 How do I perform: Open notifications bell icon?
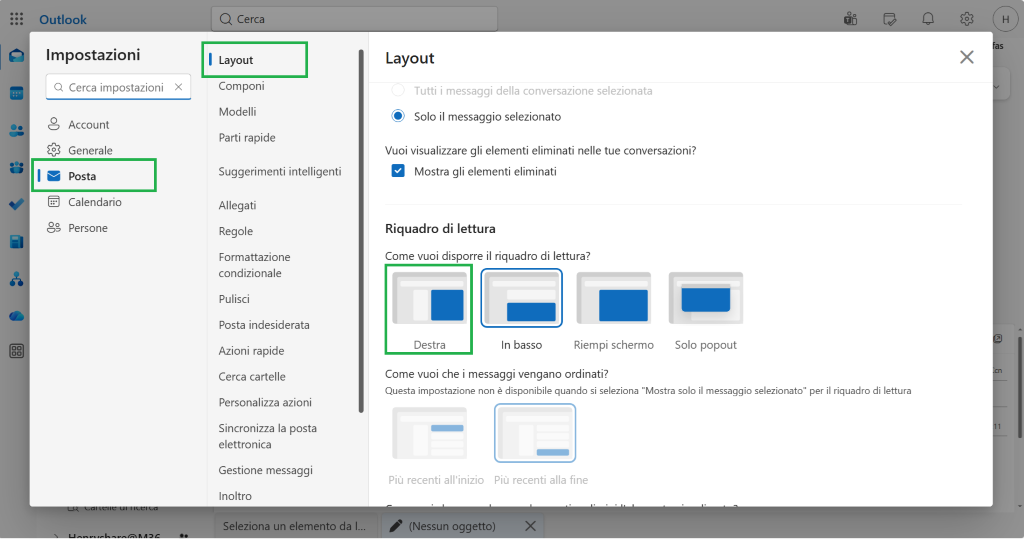pyautogui.click(x=928, y=19)
